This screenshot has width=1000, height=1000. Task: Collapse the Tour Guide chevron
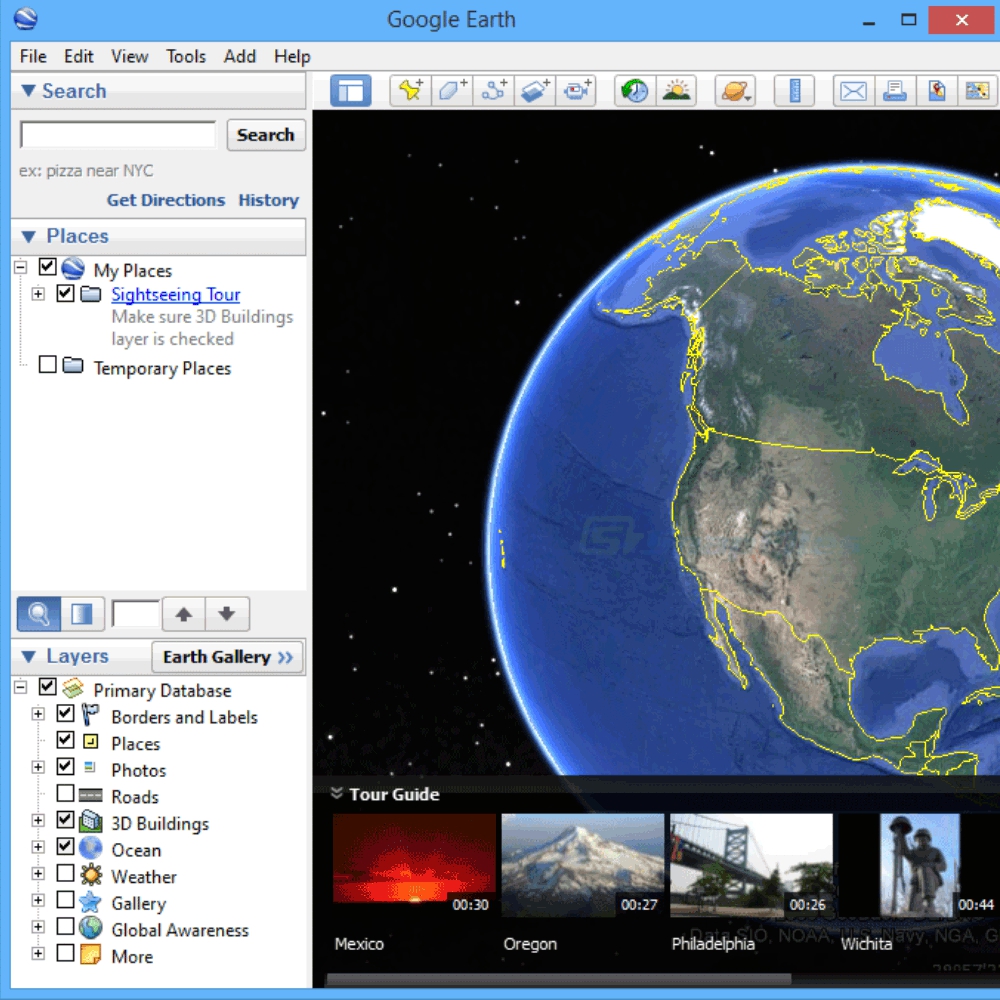point(336,793)
